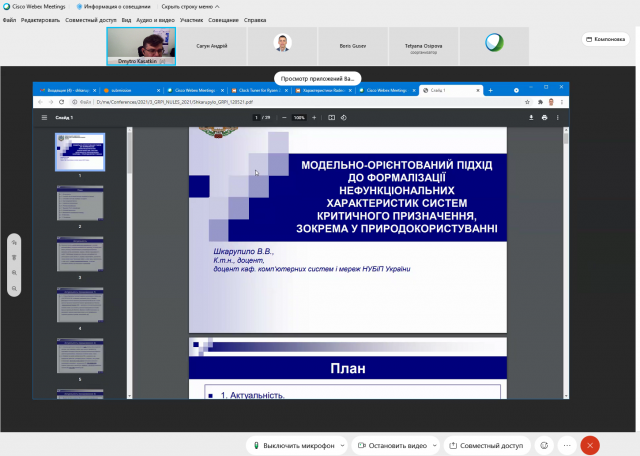Screen dimensions: 640x456
Task: Click the fit-to-page icon in PDF toolbar
Action: click(331, 118)
